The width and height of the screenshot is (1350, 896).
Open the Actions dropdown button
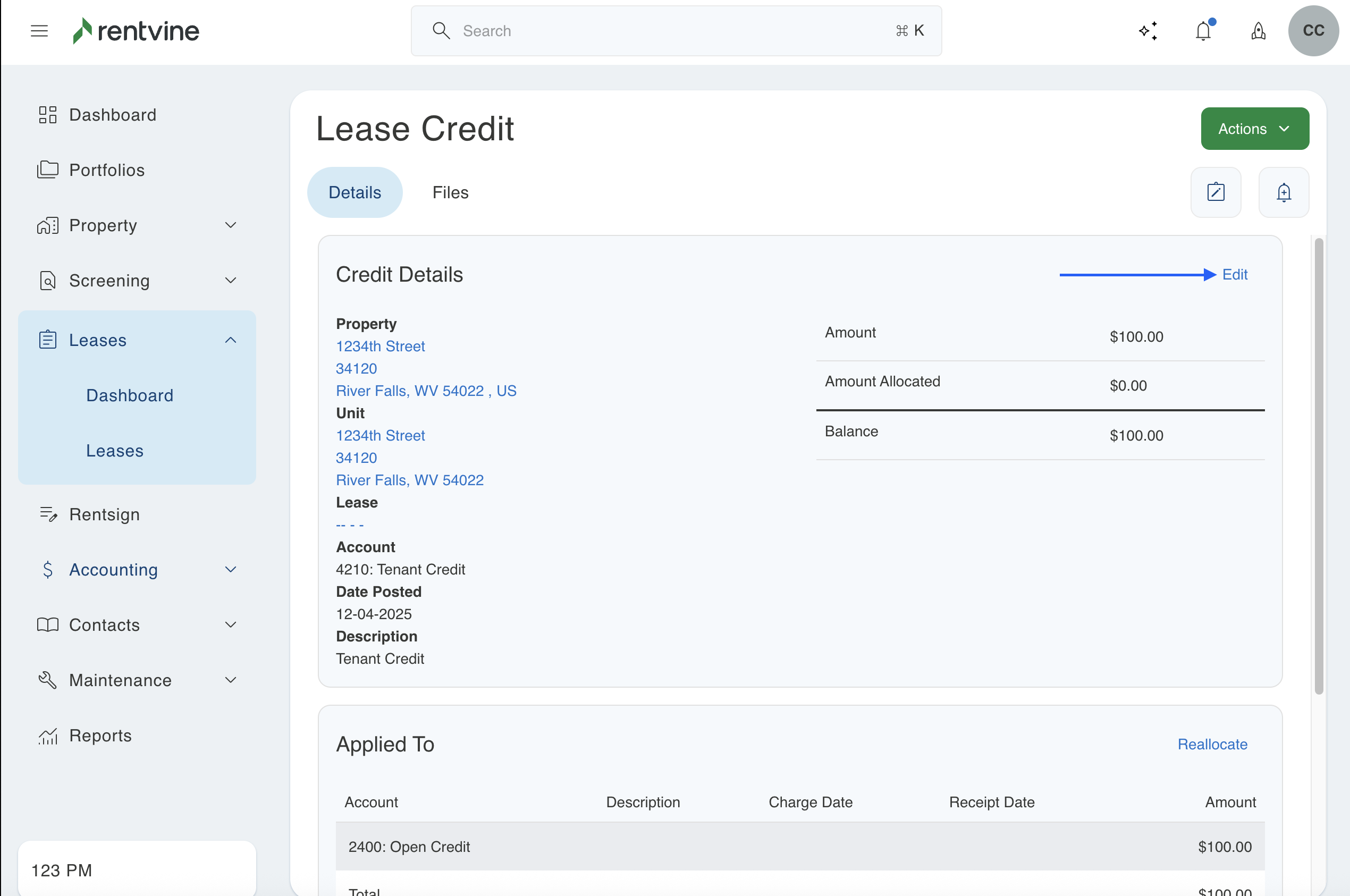1254,129
